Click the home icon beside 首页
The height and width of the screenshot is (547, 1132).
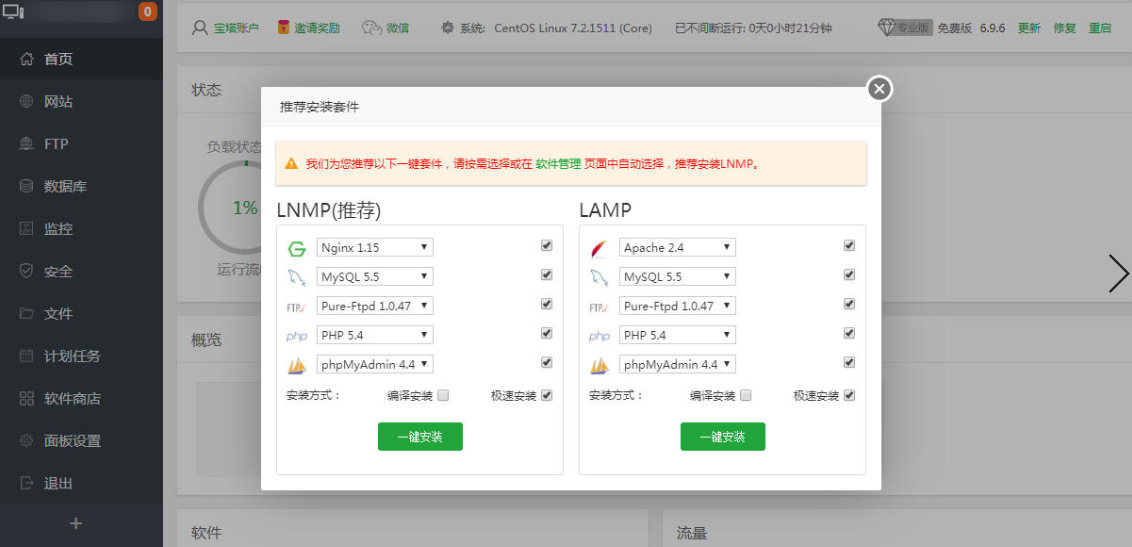click(x=27, y=59)
